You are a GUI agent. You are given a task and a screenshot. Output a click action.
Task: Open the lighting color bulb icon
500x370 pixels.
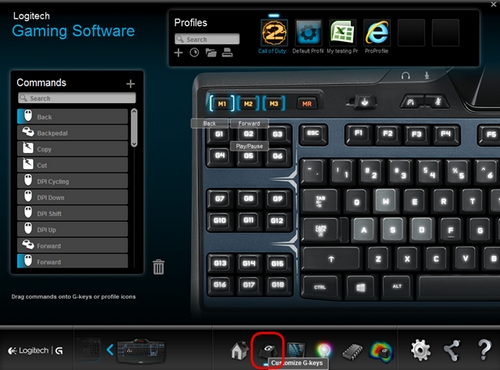tap(323, 350)
